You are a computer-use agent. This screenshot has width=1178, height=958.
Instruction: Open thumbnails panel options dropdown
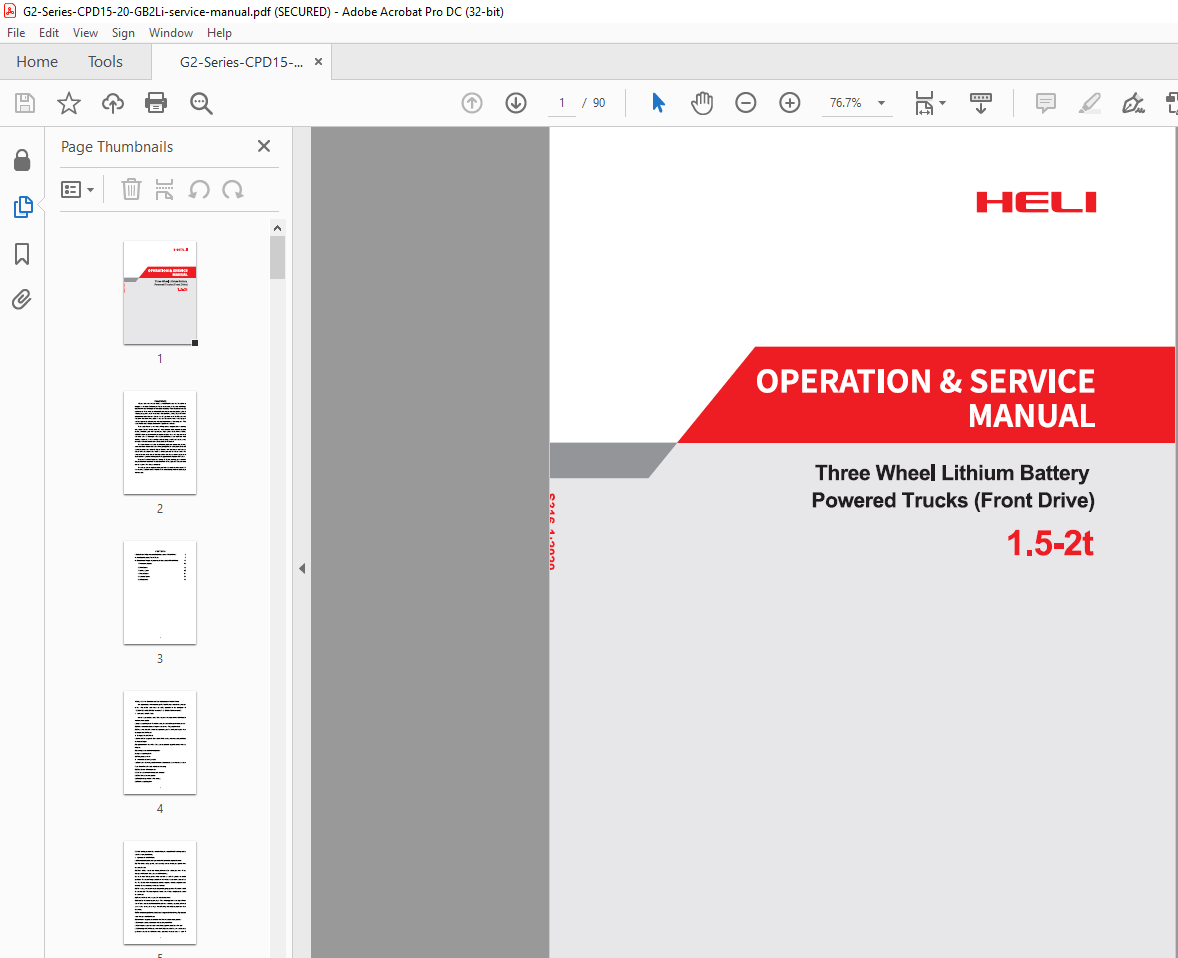click(77, 189)
